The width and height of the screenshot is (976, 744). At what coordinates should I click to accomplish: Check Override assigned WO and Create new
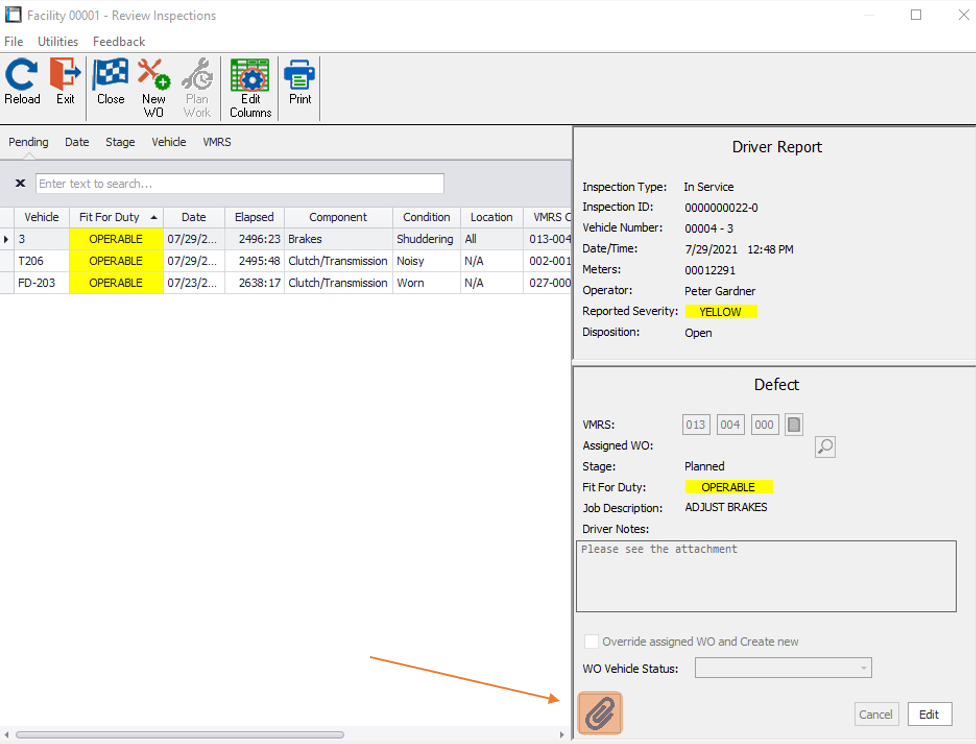pos(592,642)
